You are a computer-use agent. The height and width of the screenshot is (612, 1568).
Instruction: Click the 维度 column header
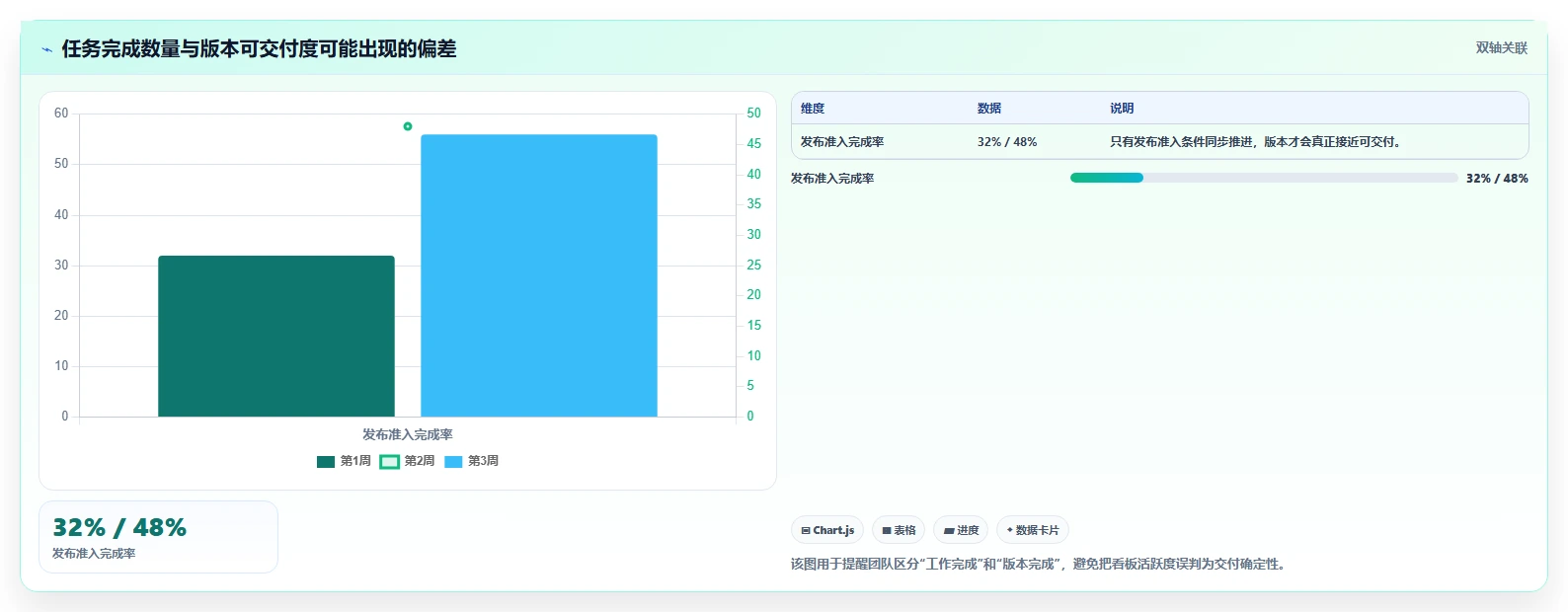pyautogui.click(x=813, y=109)
